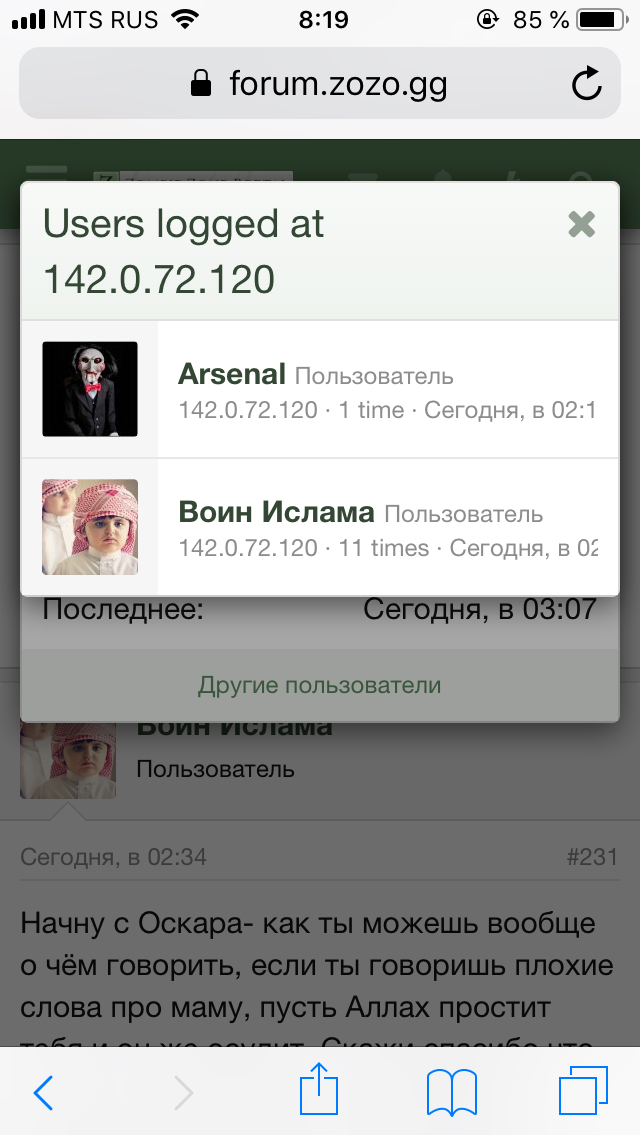Open Воин Ислама user profile link
640x1135 pixels.
coord(276,512)
